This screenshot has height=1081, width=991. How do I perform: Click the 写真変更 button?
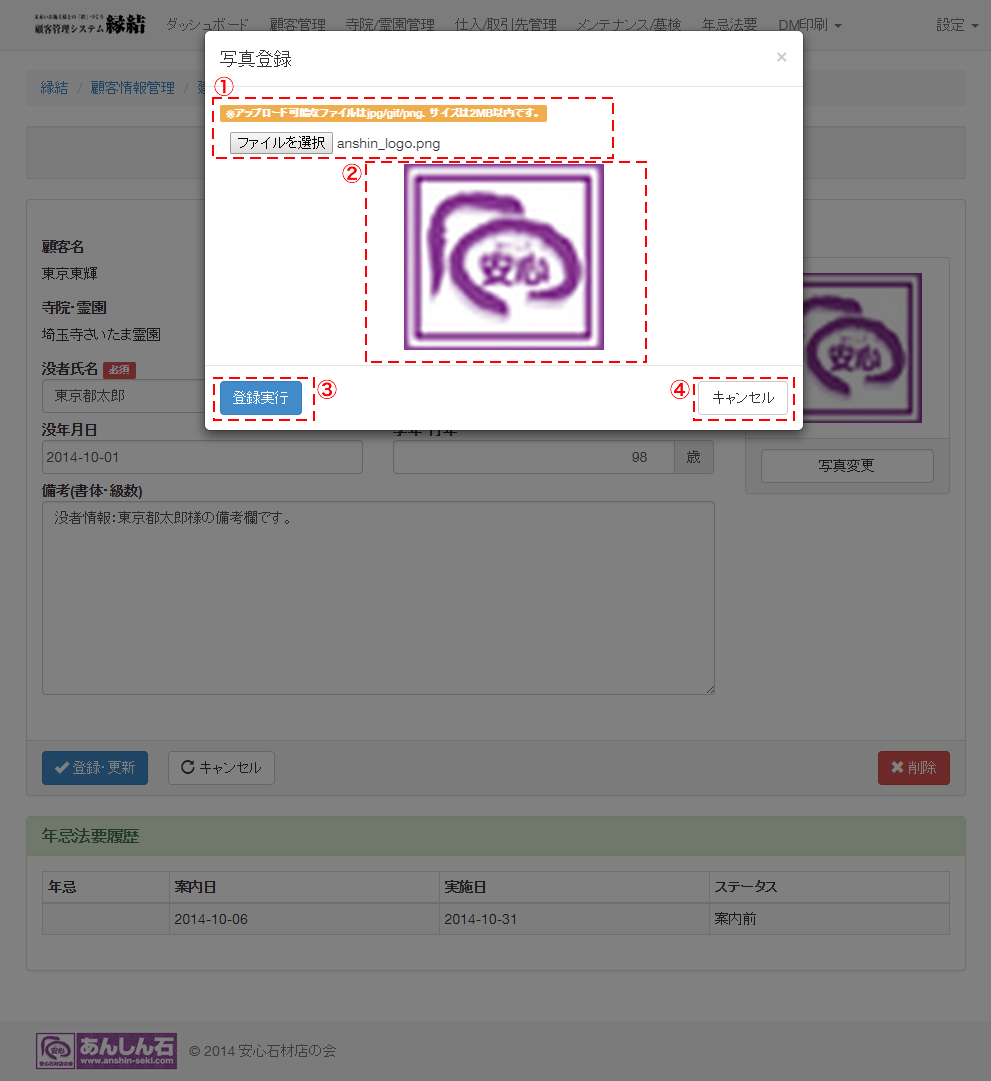tap(847, 466)
